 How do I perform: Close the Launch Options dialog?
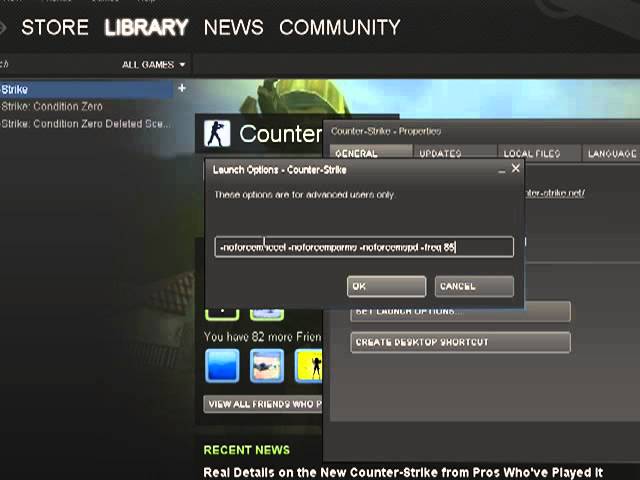pos(516,169)
